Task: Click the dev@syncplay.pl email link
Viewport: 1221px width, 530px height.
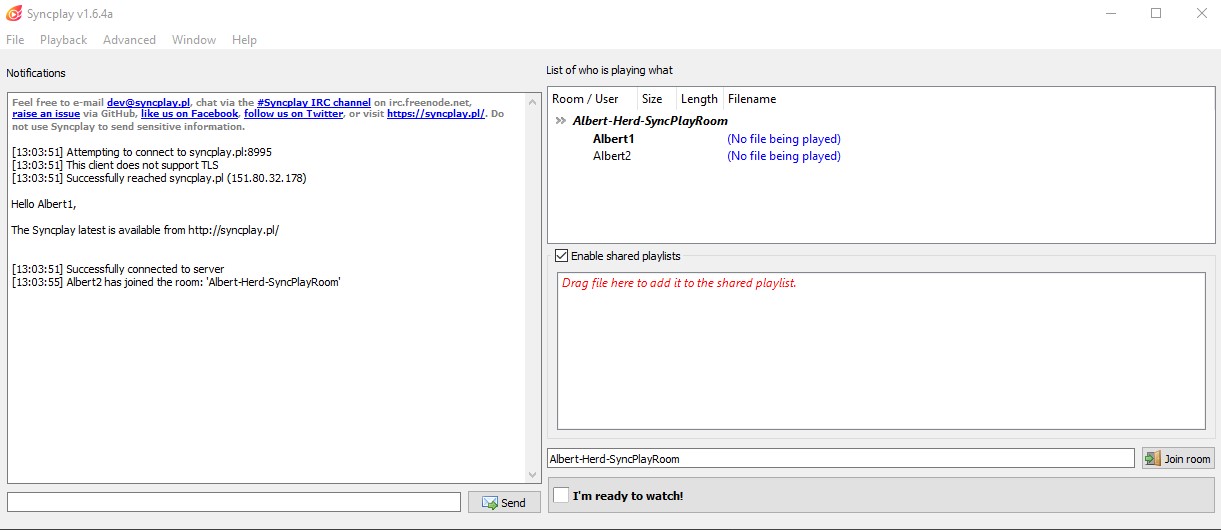Action: coord(148,102)
